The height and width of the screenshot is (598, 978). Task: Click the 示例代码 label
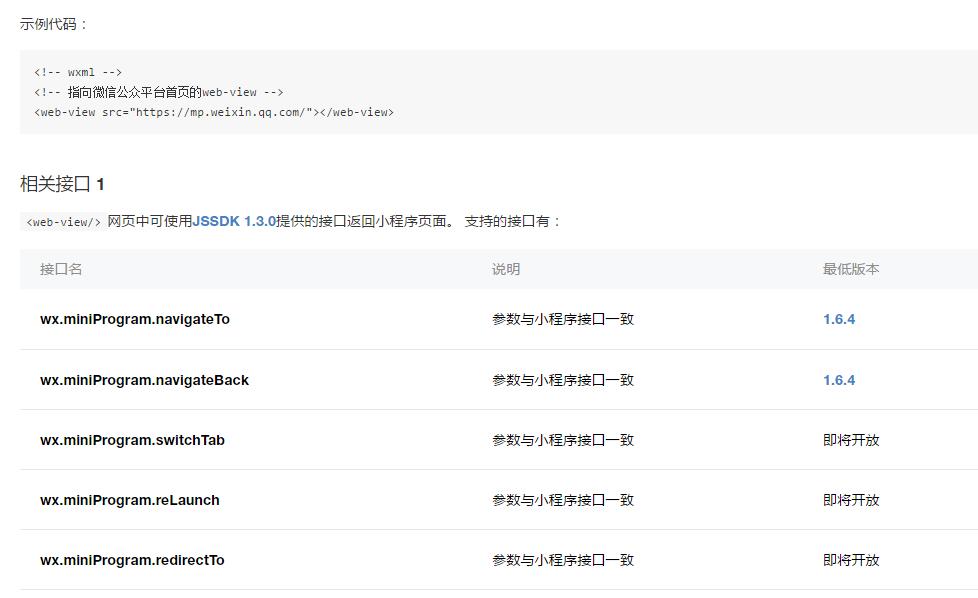click(53, 24)
